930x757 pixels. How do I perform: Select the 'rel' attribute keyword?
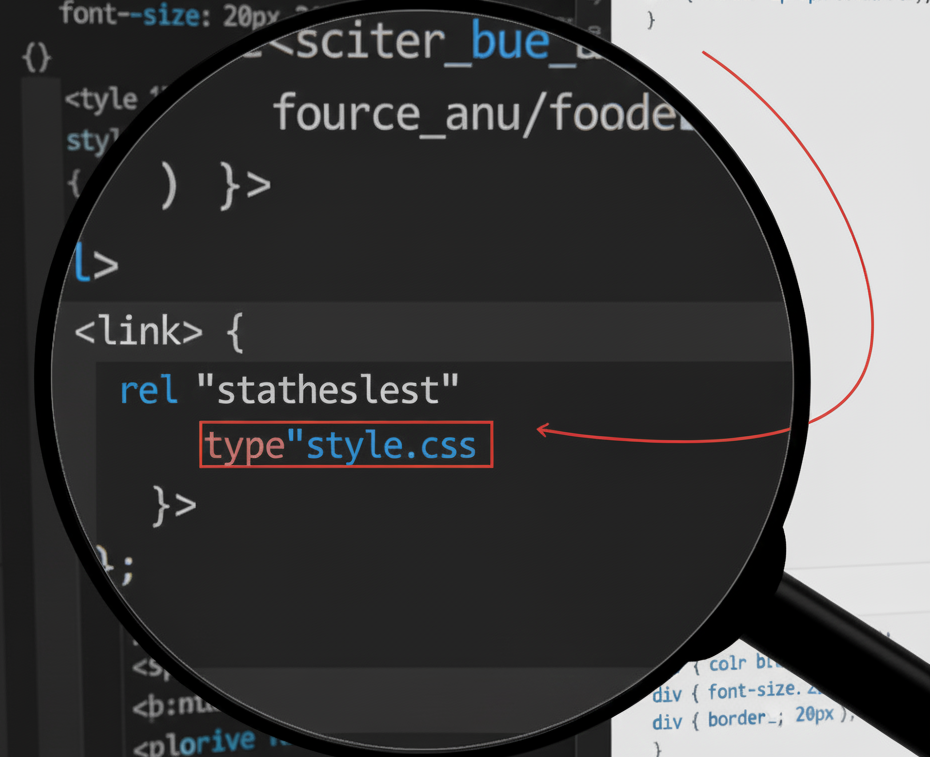(x=148, y=391)
